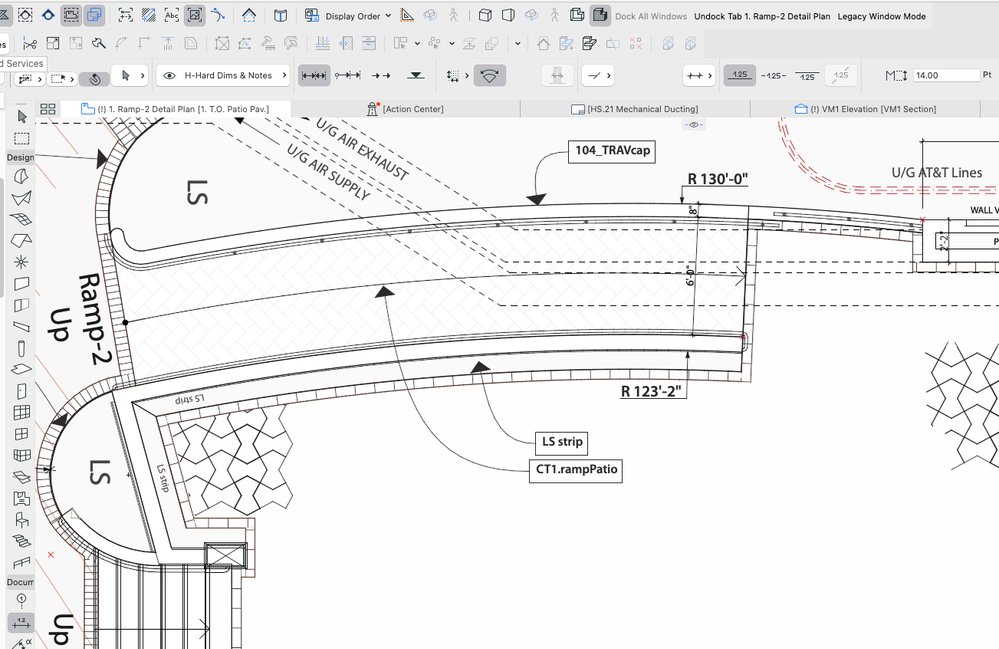Image resolution: width=999 pixels, height=649 pixels.
Task: Select the Arrow tool in the toolbox
Action: pos(22,117)
